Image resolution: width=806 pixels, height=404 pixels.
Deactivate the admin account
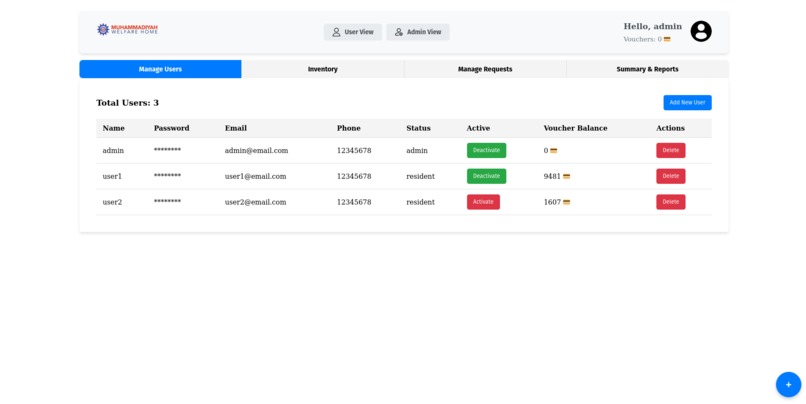486,150
